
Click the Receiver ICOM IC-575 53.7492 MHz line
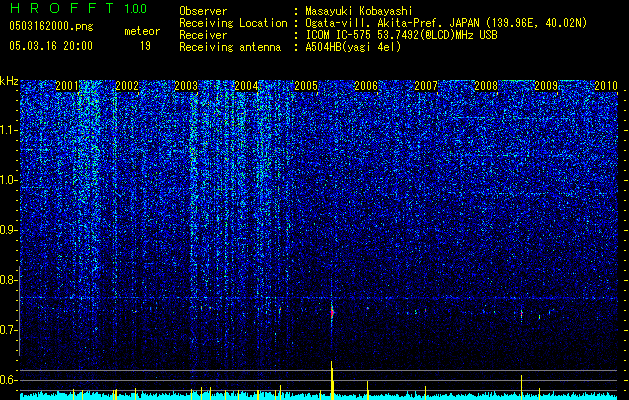401,35
